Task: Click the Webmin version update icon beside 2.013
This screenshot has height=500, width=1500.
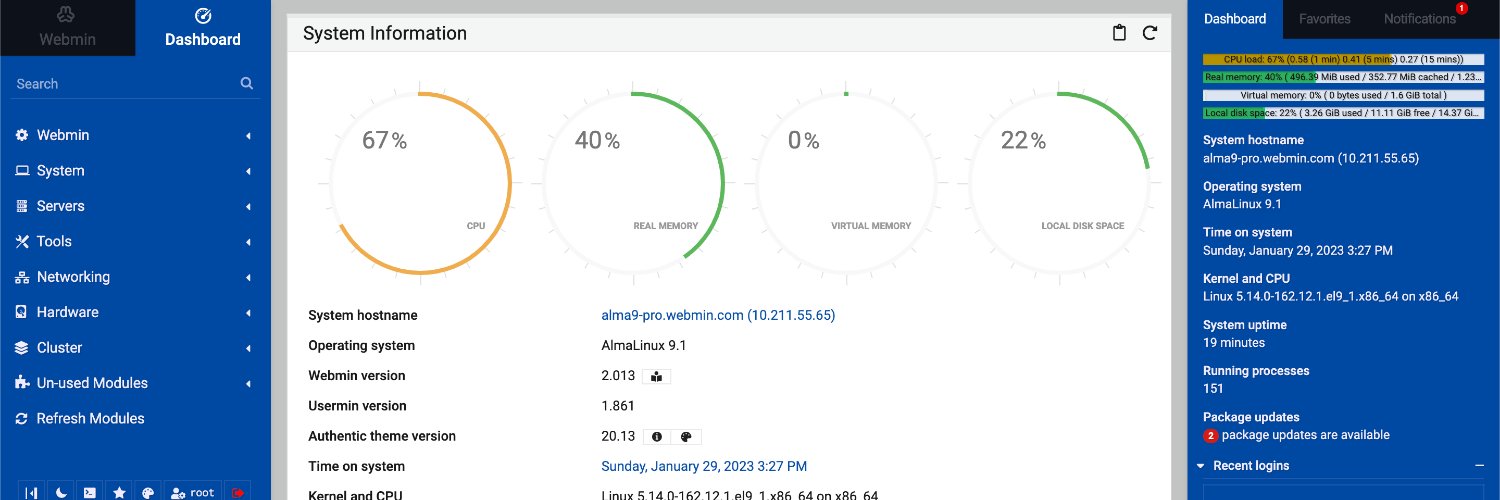Action: [656, 376]
